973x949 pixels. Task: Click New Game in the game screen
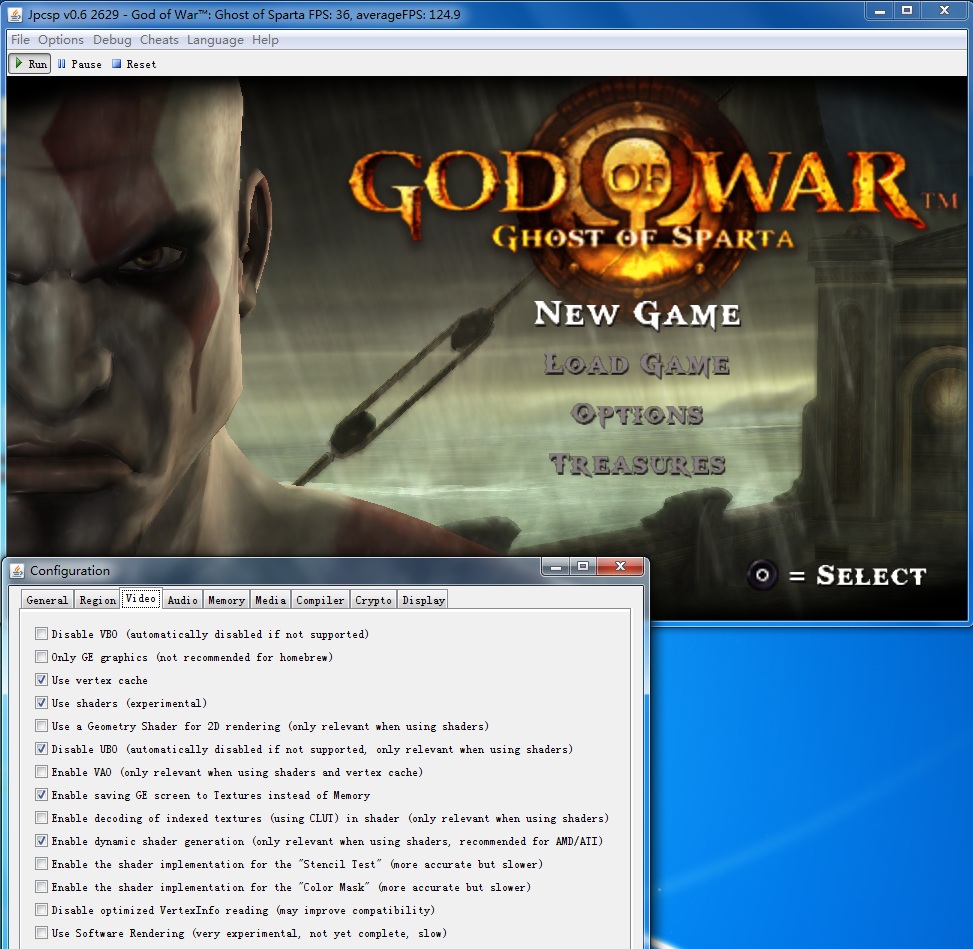(637, 313)
